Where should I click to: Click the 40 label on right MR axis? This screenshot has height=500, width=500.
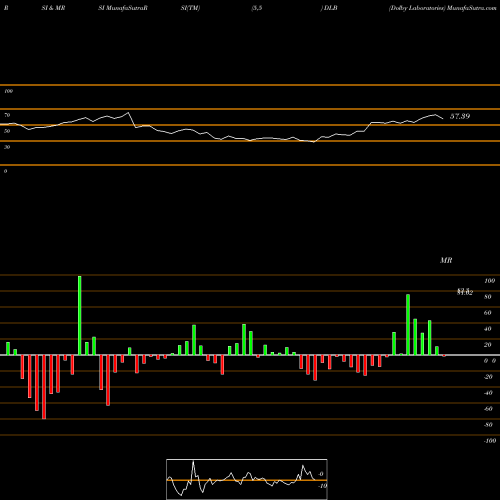(487, 329)
